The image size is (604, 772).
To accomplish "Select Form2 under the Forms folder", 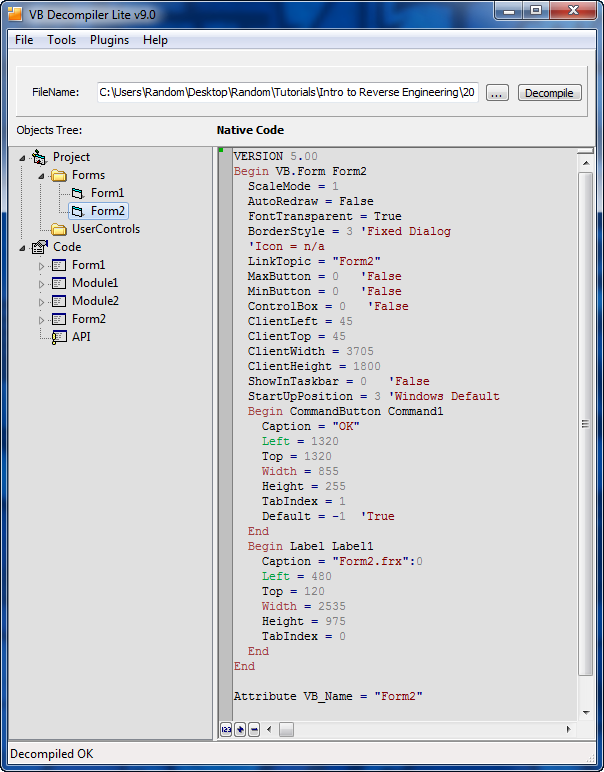I will [x=107, y=211].
